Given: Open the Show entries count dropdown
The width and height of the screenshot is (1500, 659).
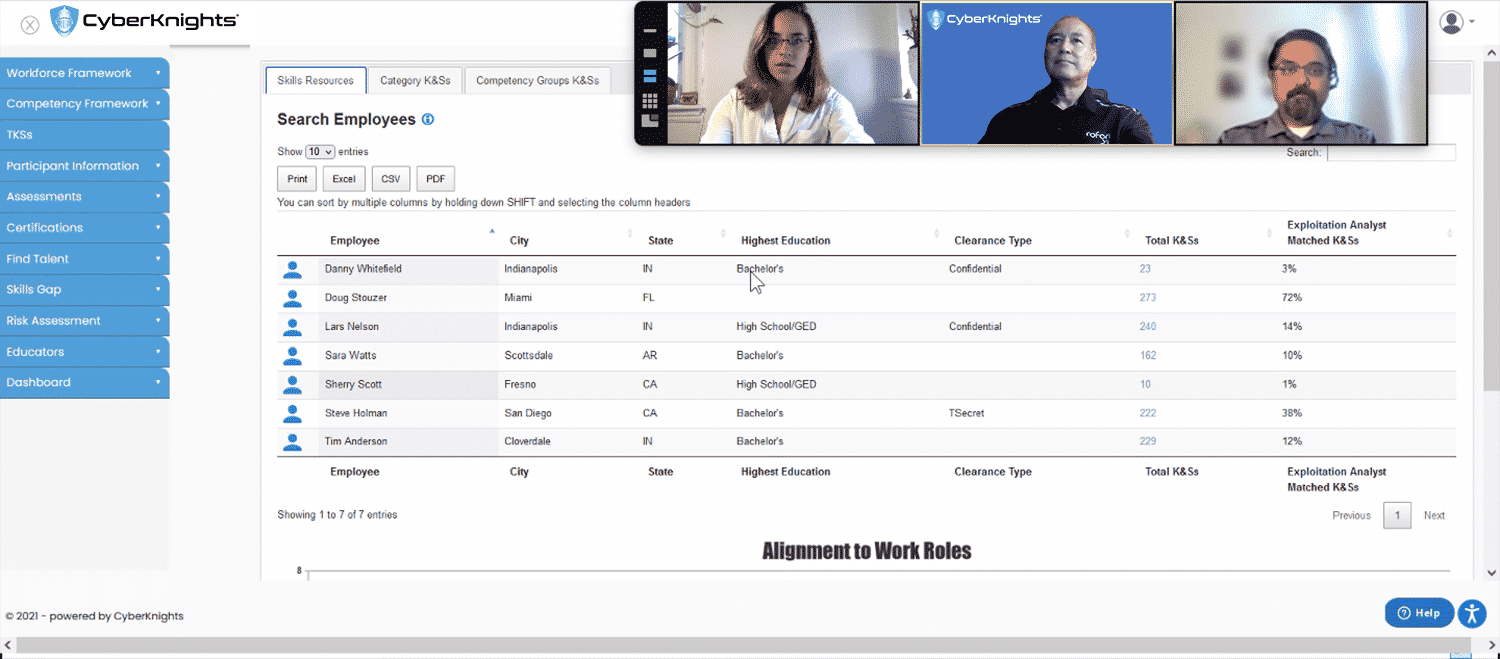Looking at the screenshot, I should [x=320, y=152].
